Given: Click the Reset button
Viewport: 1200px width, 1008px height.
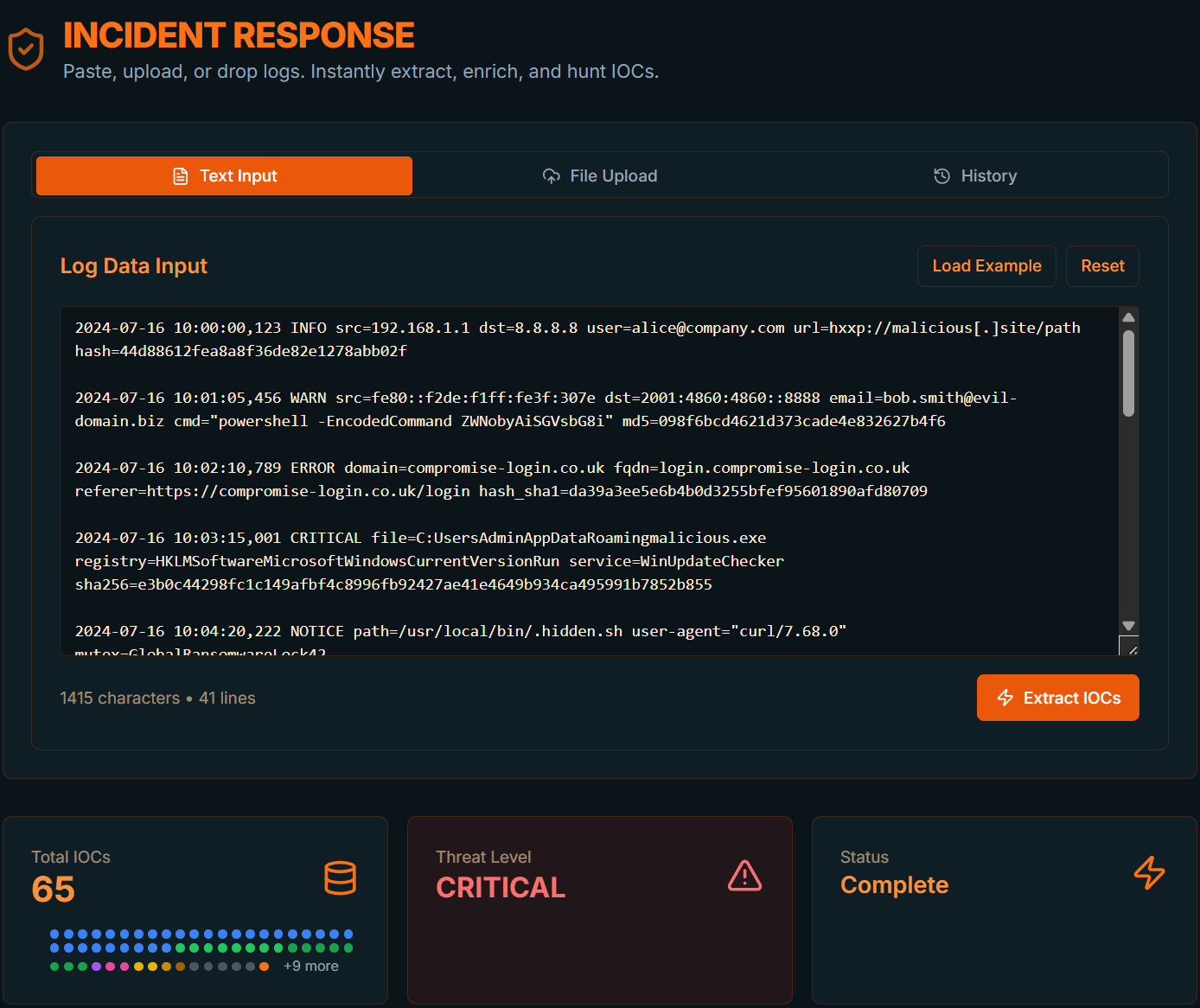Looking at the screenshot, I should [1102, 266].
